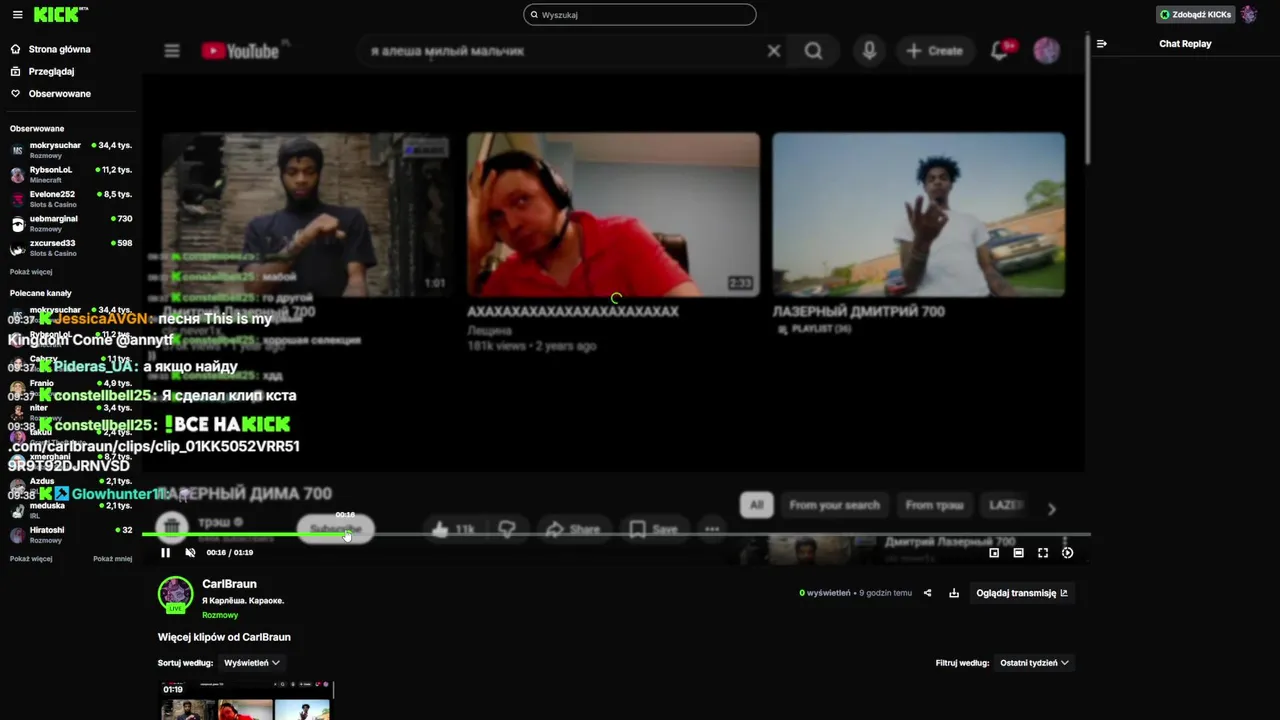Image resolution: width=1280 pixels, height=720 pixels.
Task: Select Franio recommended channel
Action: click(70, 388)
